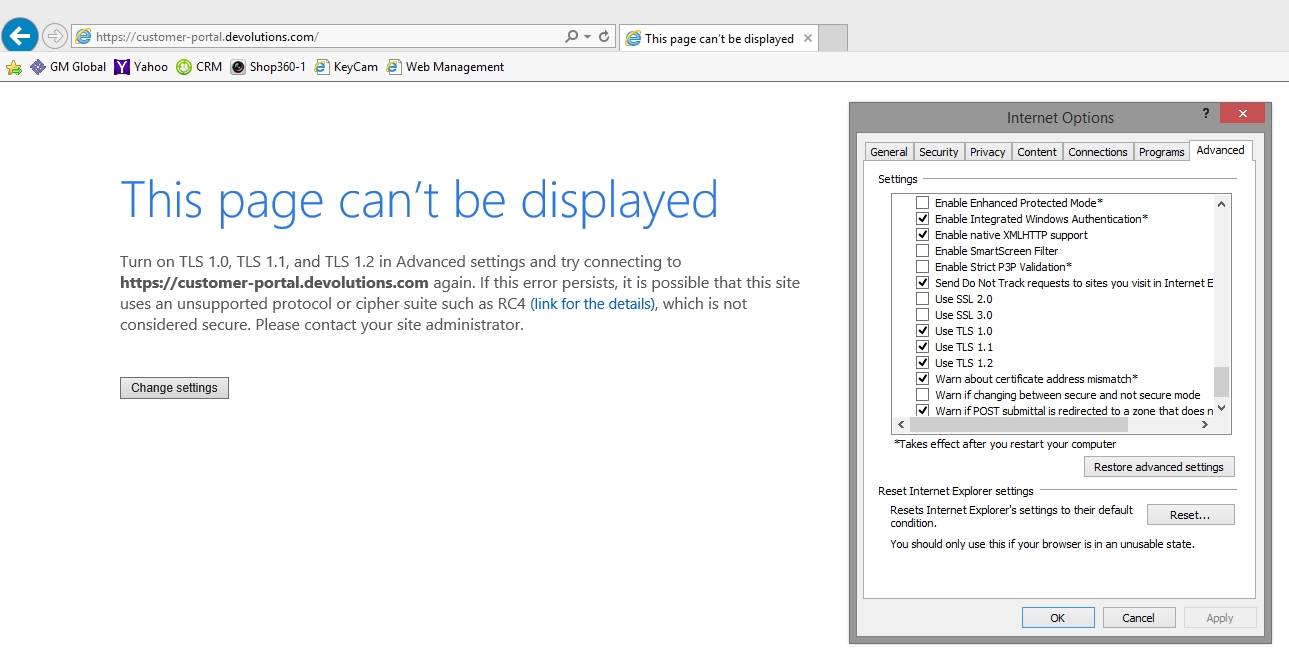Open the address bar autocomplete dropdown arrow
This screenshot has width=1289, height=665.
coord(587,37)
